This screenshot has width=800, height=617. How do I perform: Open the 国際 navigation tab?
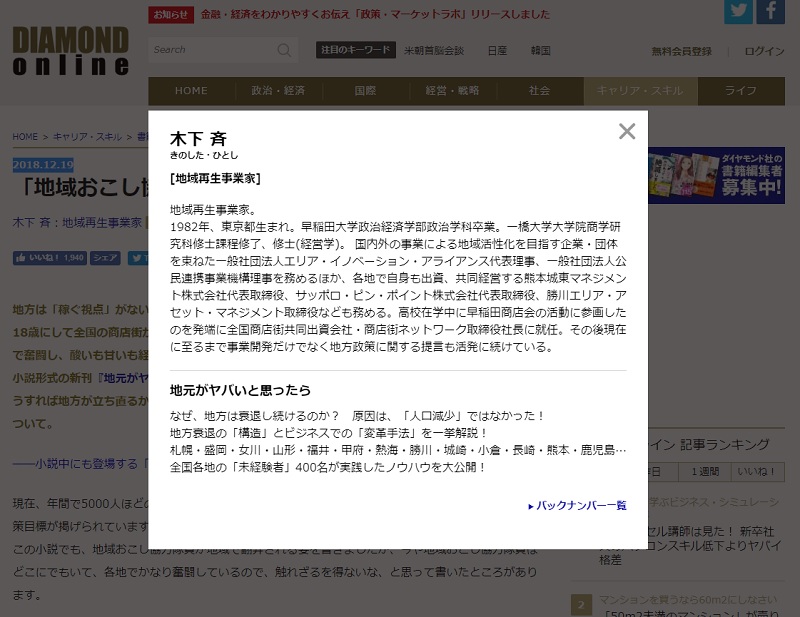(365, 91)
